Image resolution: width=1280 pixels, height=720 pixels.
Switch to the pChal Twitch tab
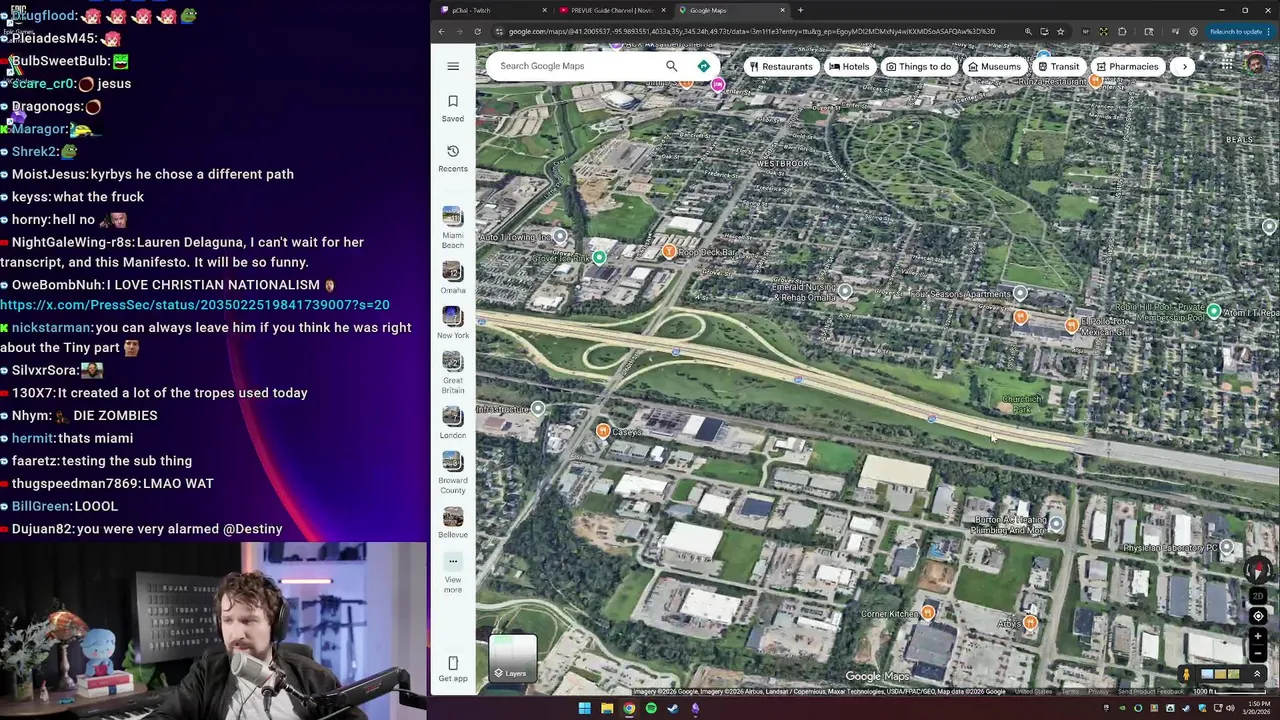494,10
